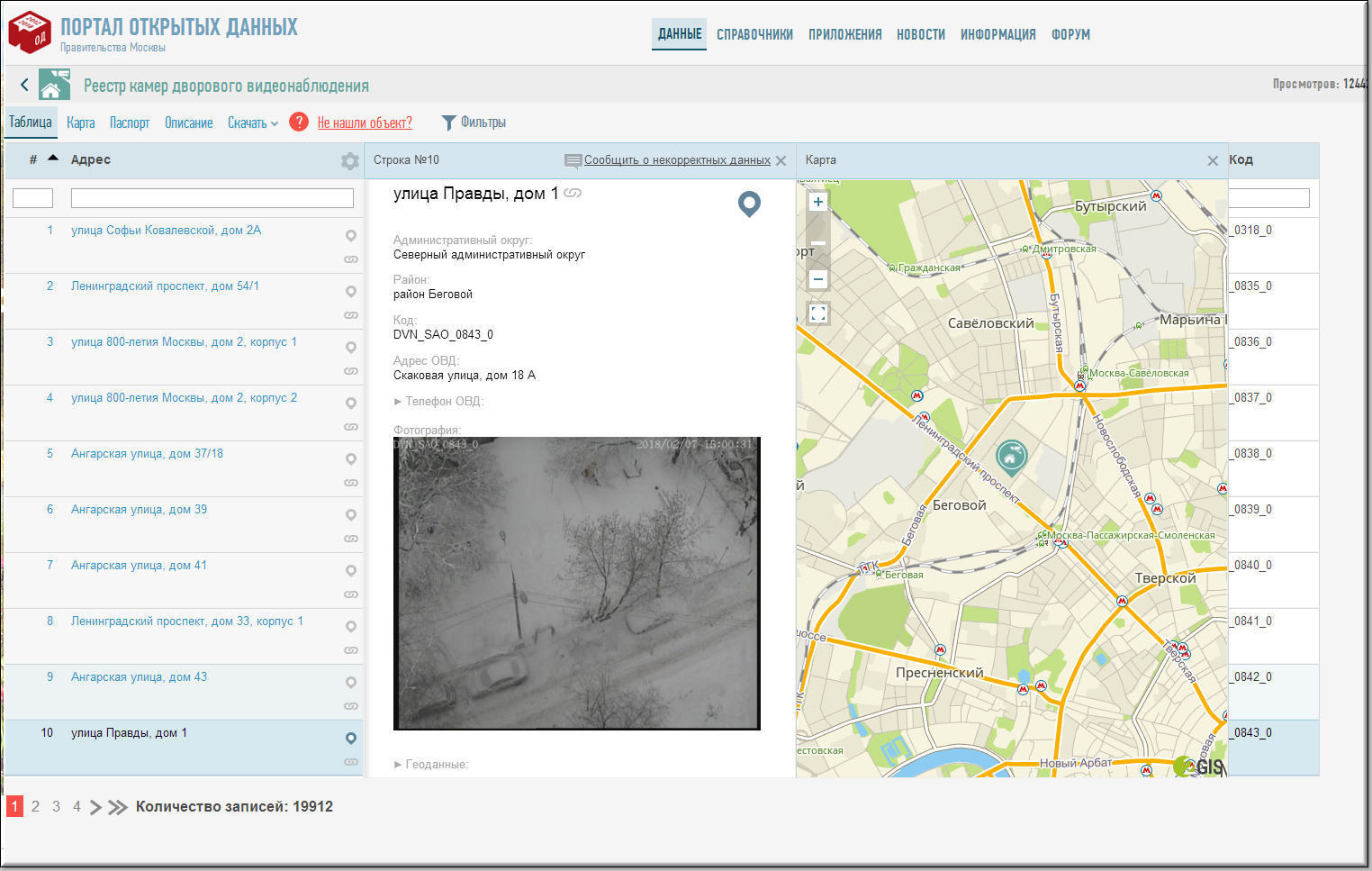Copy link icon next to улица Правды title
This screenshot has height=871, width=1372.
click(573, 193)
